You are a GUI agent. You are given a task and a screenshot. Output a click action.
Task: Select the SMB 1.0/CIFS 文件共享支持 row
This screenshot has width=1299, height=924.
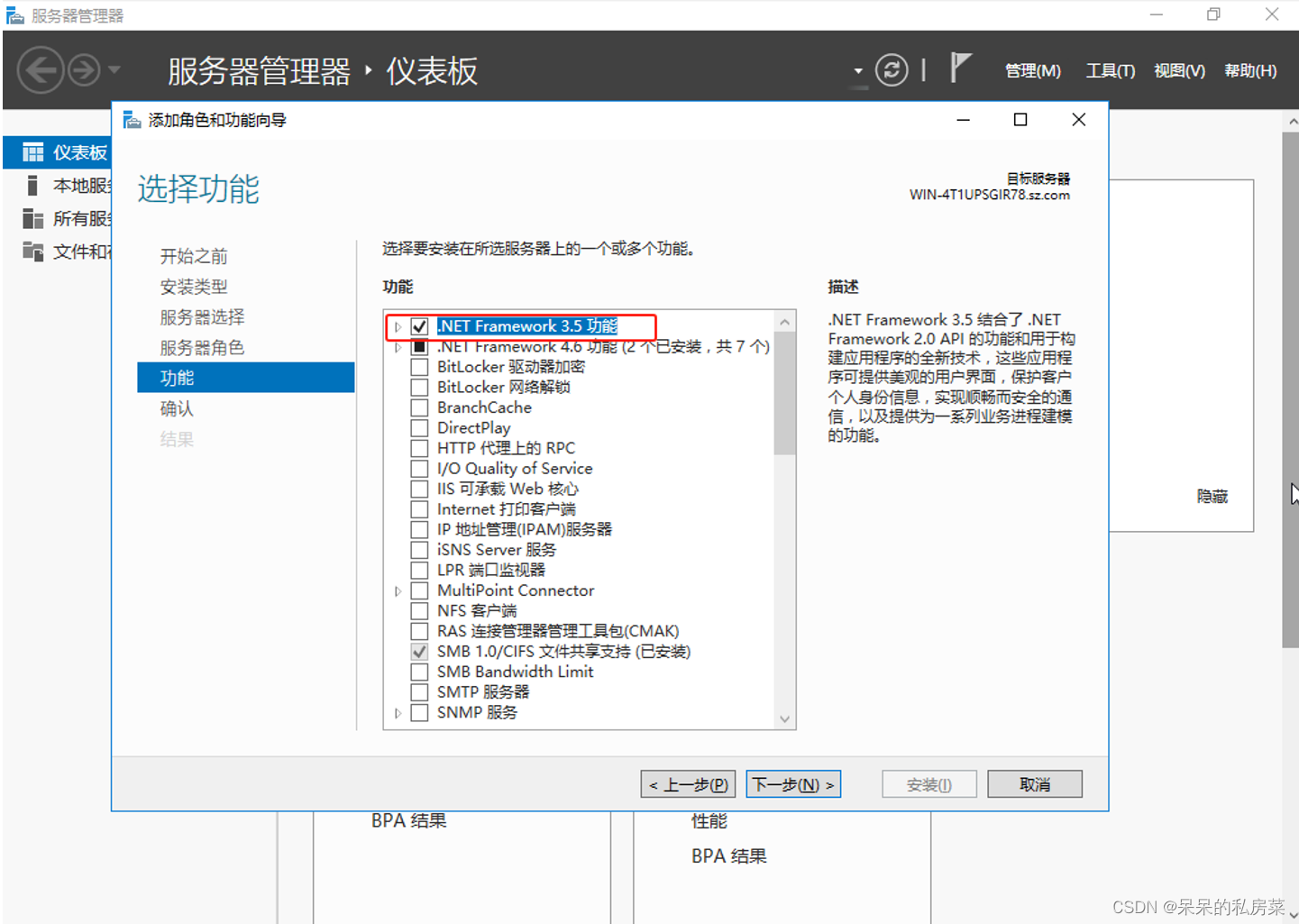563,652
